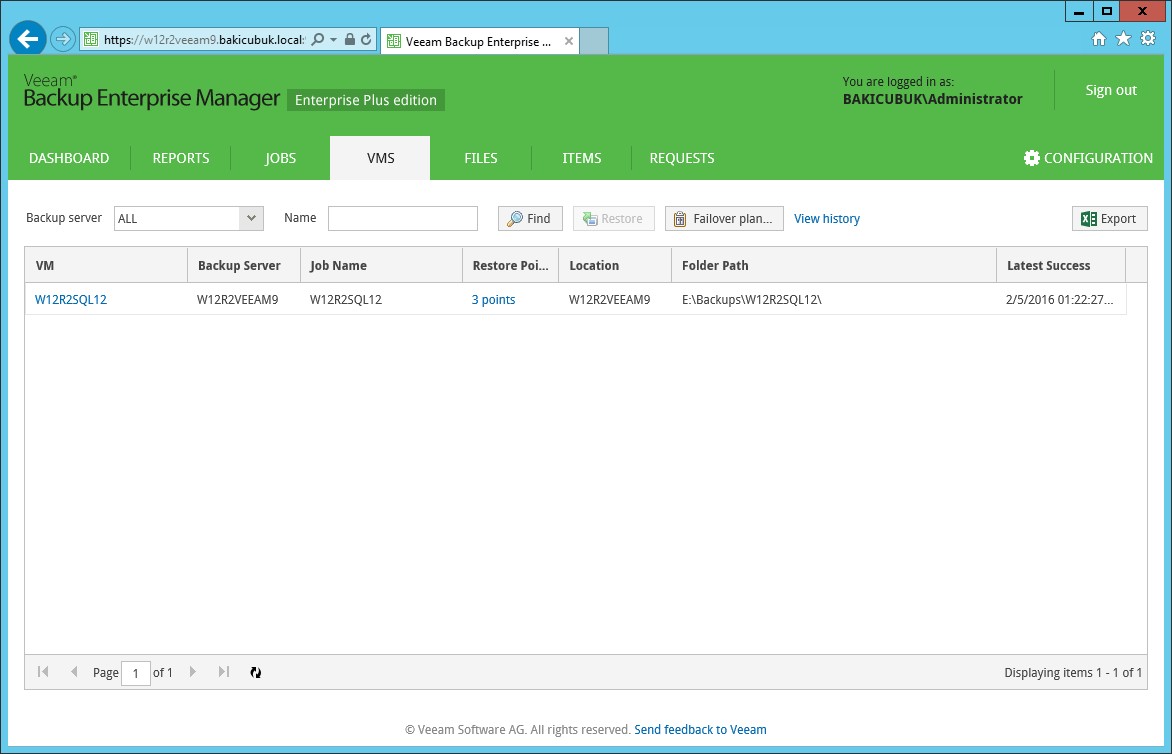Viewport: 1172px width, 754px height.
Task: Sort by the Folder Path column
Action: tap(834, 265)
